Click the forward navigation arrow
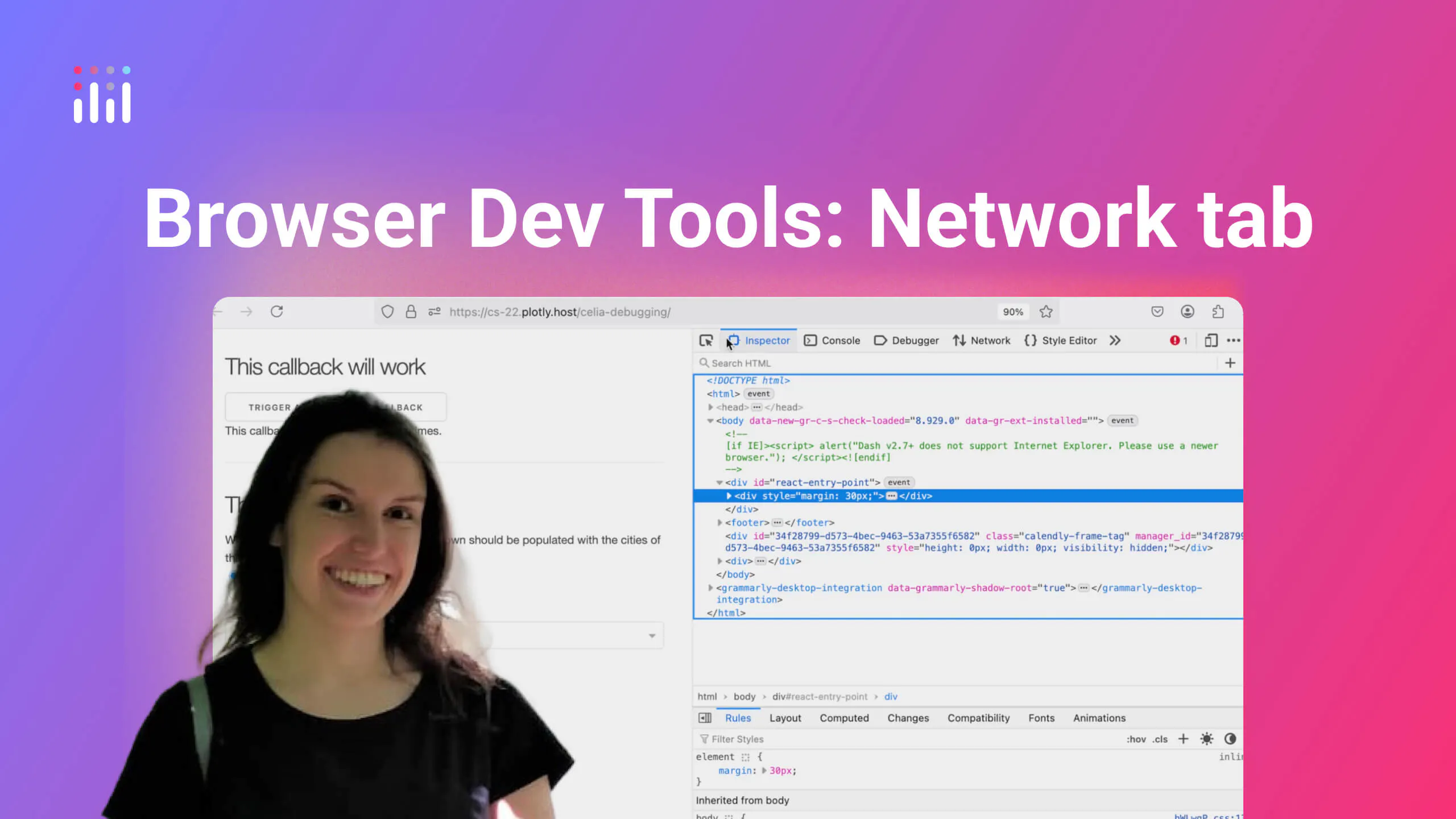Image resolution: width=1456 pixels, height=819 pixels. pyautogui.click(x=246, y=312)
